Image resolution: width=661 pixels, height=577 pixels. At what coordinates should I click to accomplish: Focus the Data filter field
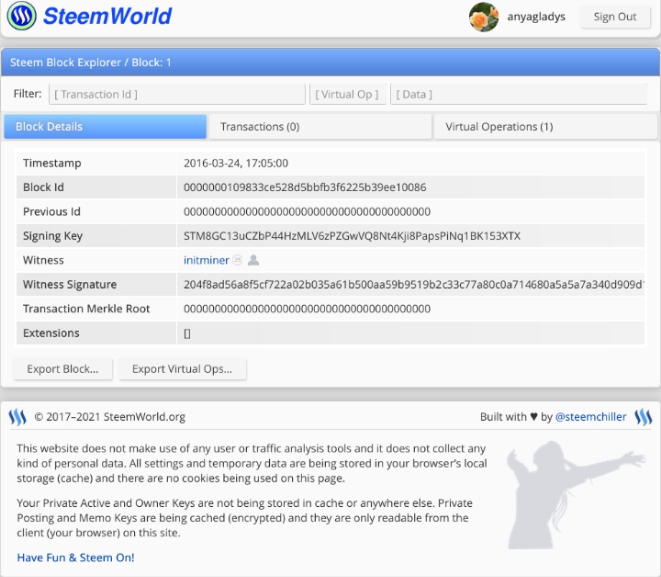click(x=519, y=94)
